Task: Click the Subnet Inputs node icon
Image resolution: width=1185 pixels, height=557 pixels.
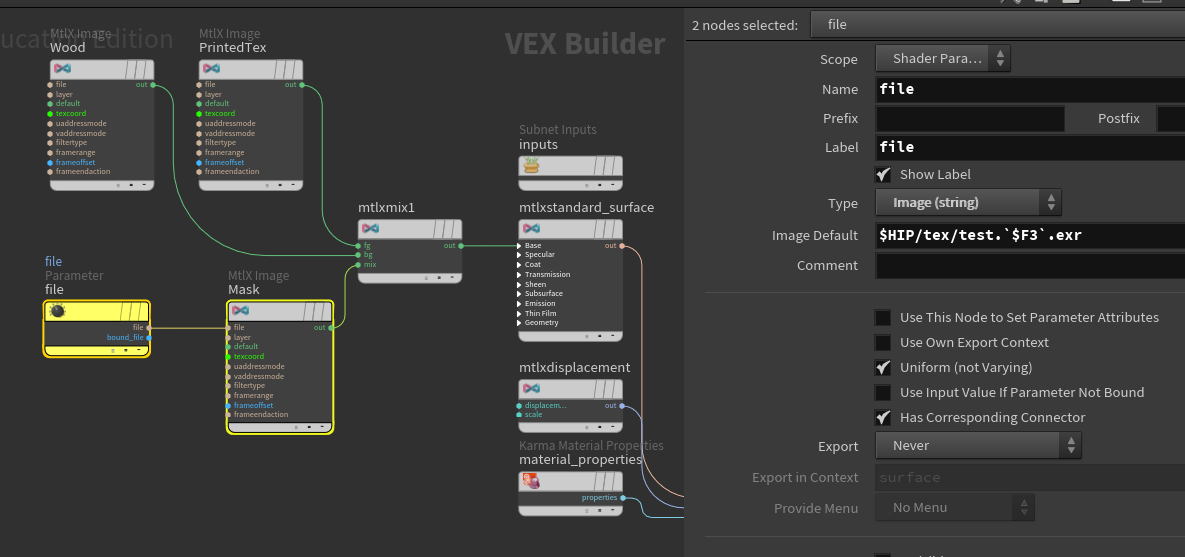Action: tap(531, 166)
